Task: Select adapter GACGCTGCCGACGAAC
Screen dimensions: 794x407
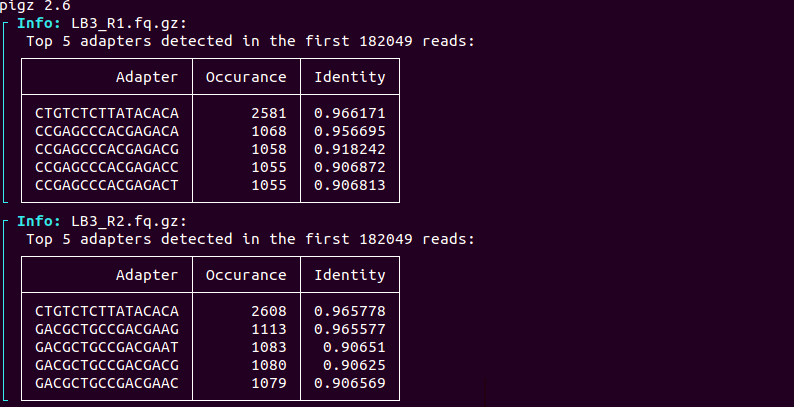Action: coord(107,383)
